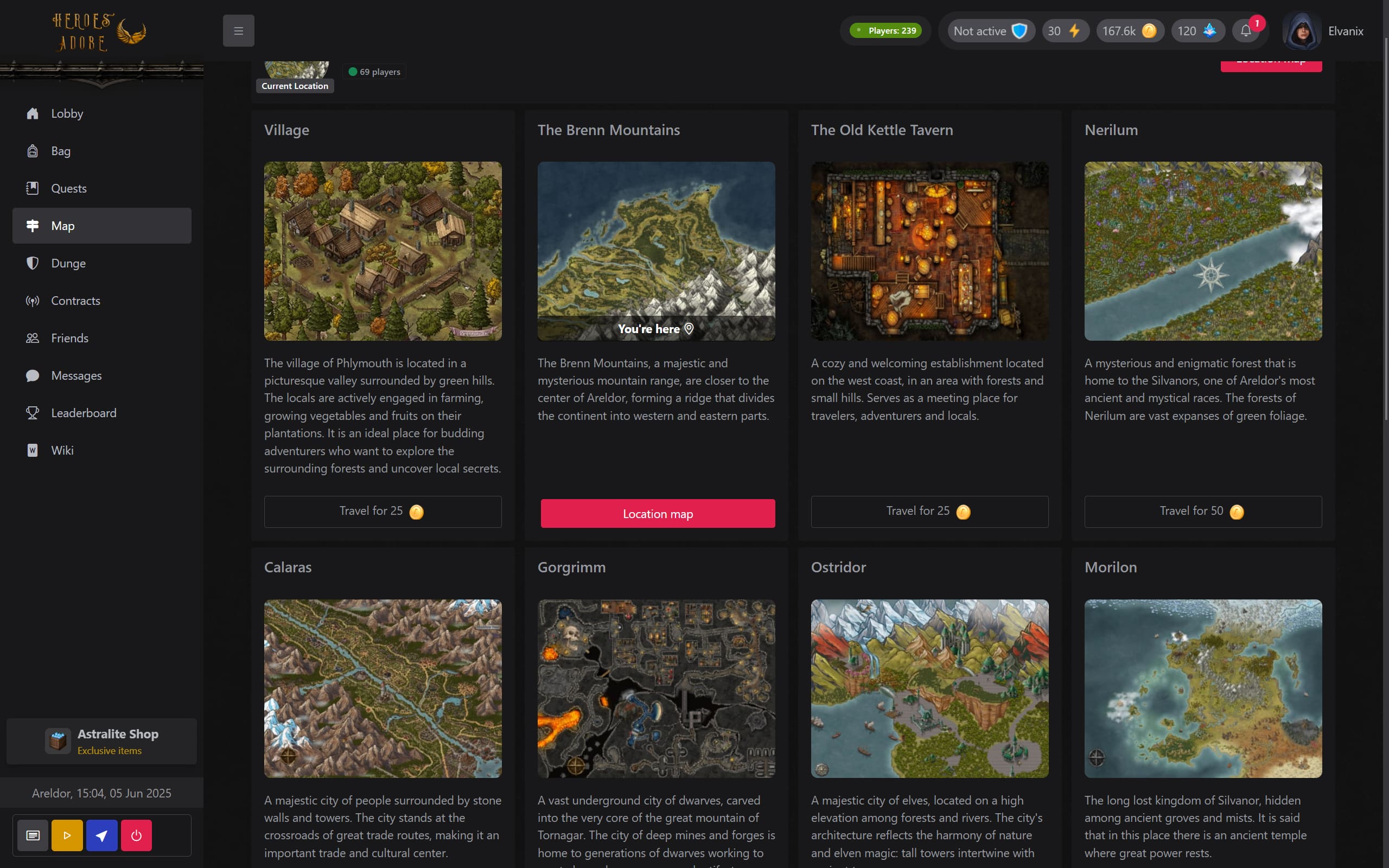Click the Players: 239 online badge

885,30
